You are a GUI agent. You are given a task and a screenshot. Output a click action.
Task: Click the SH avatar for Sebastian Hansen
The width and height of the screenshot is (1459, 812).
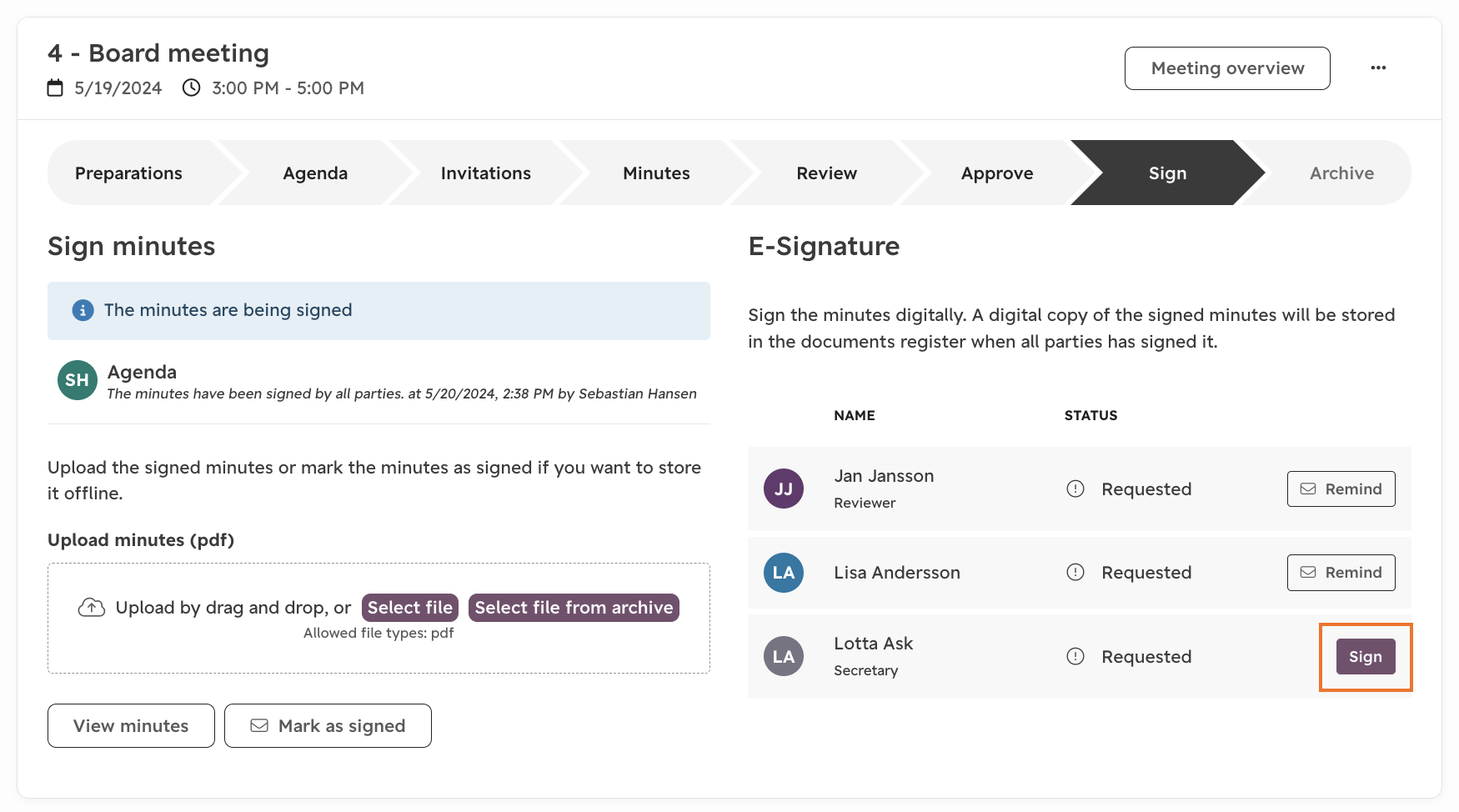(77, 380)
